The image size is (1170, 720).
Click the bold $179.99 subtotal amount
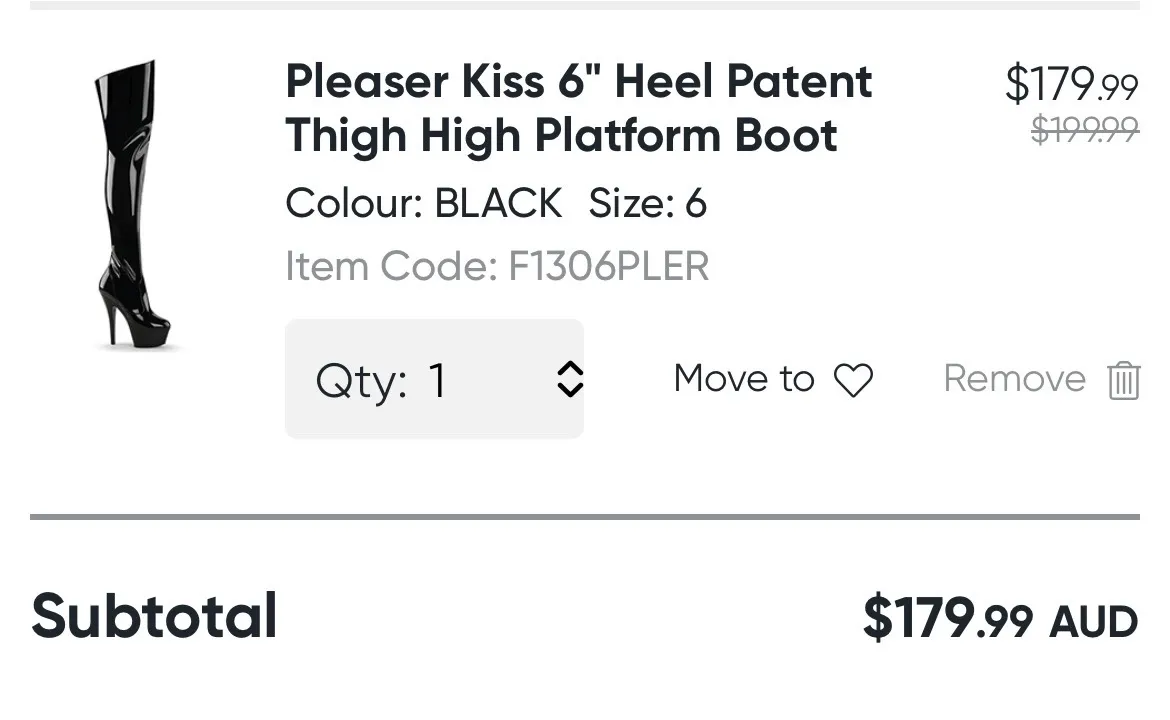pyautogui.click(x=947, y=617)
